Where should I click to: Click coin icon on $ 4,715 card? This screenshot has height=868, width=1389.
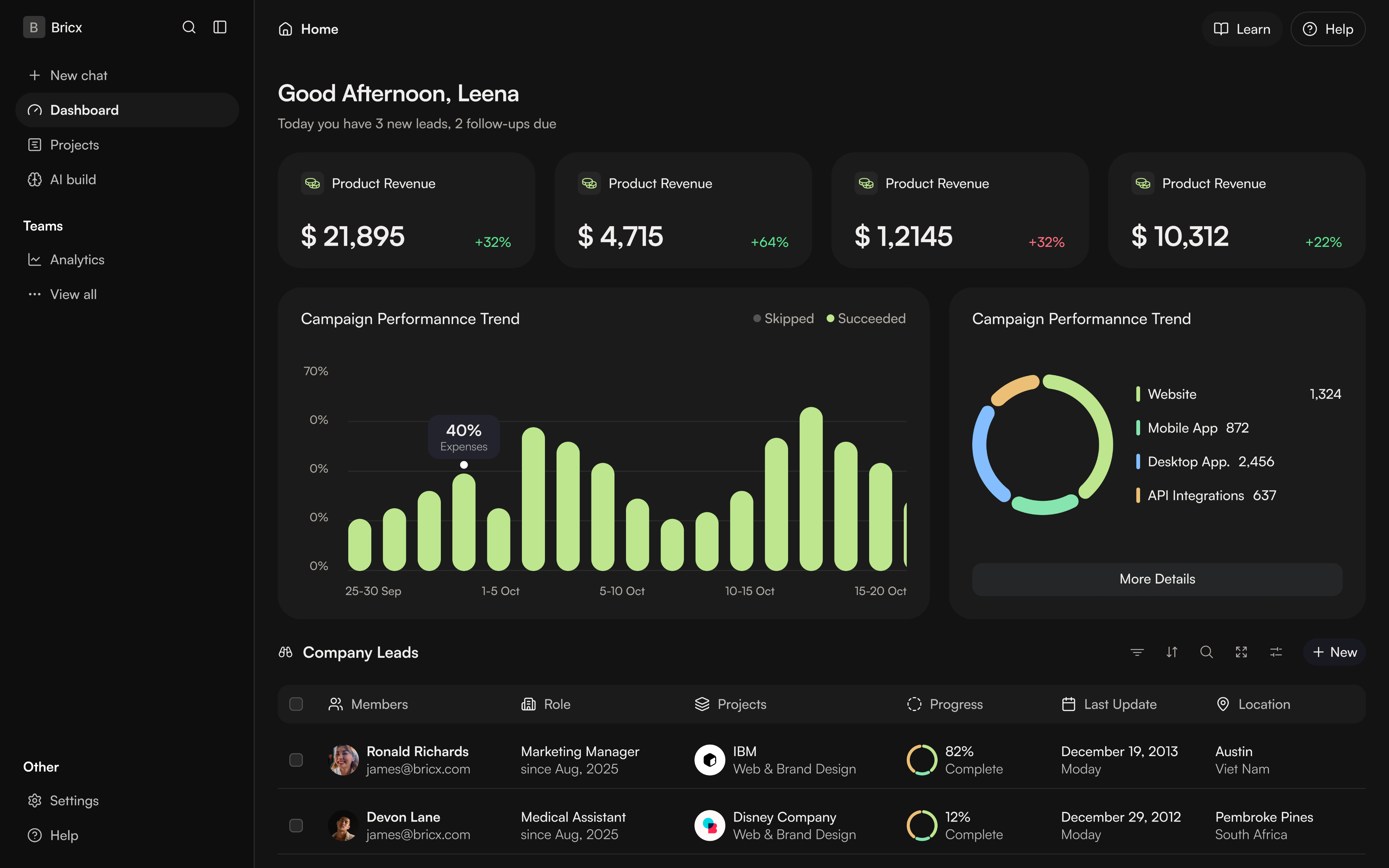(x=589, y=184)
